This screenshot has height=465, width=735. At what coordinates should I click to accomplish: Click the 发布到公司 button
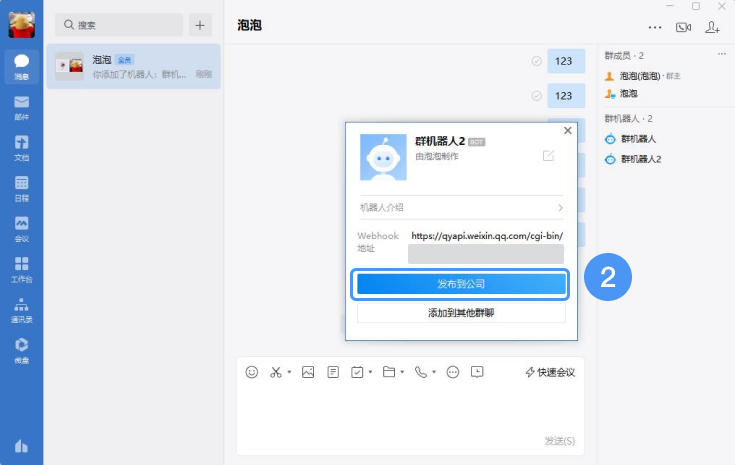coord(461,284)
